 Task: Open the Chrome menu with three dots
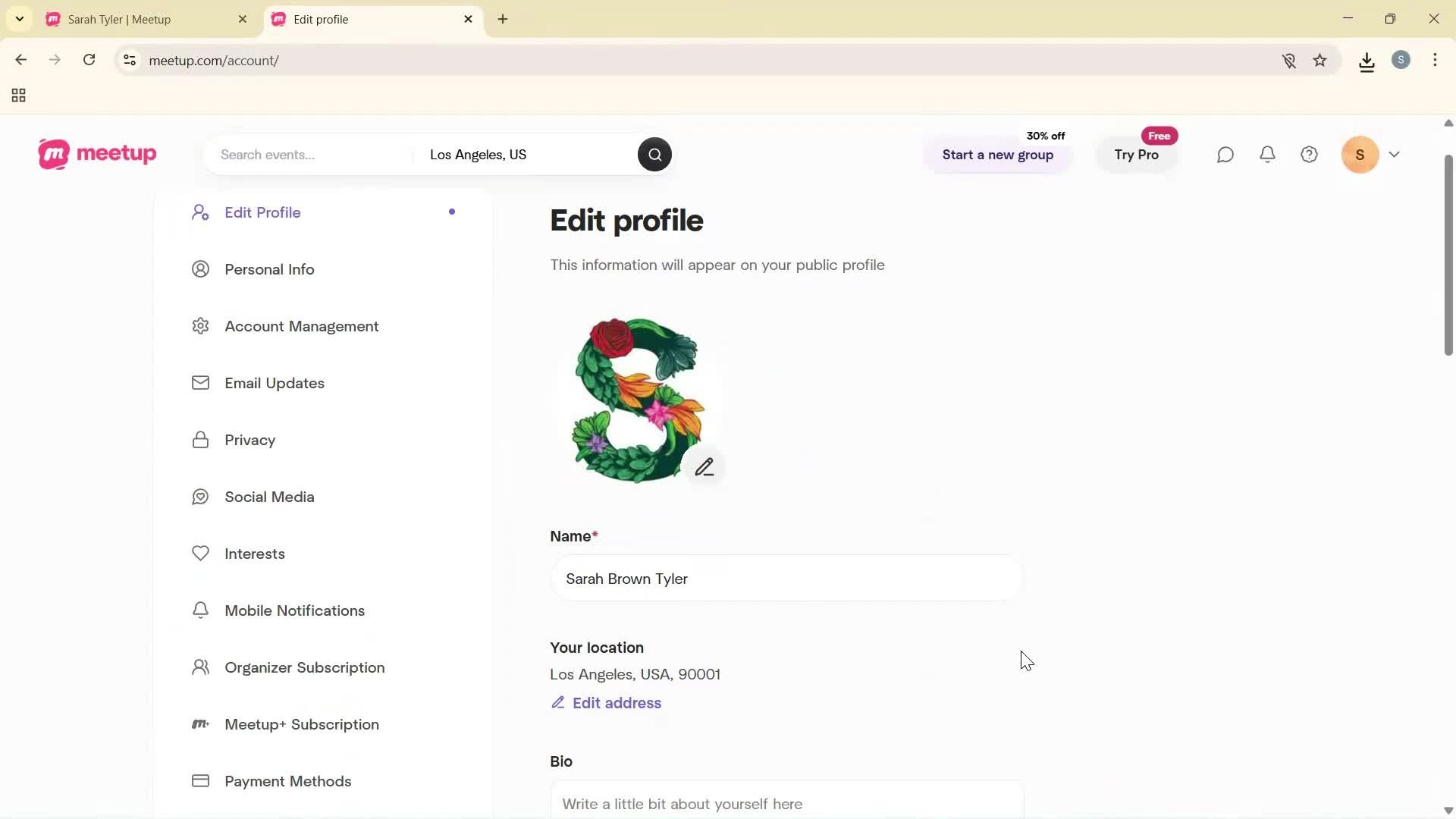(x=1436, y=60)
